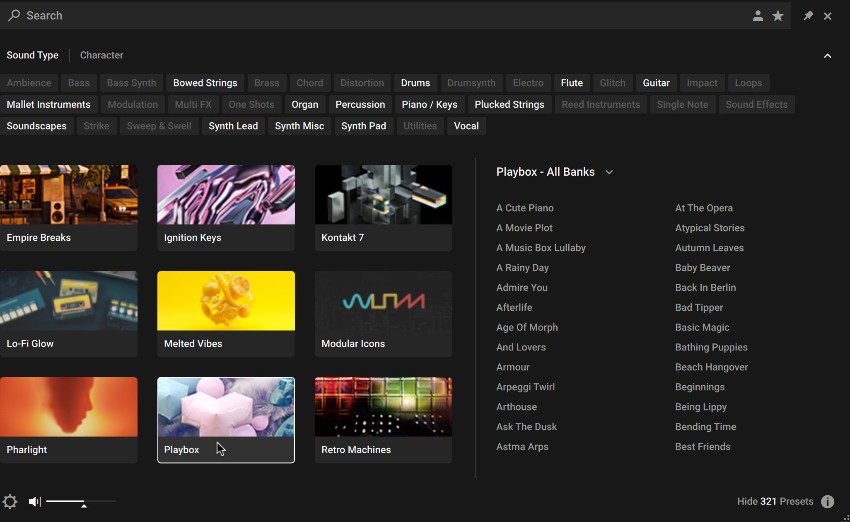Select the Synth Pad tag
The height and width of the screenshot is (522, 850).
[x=363, y=126]
